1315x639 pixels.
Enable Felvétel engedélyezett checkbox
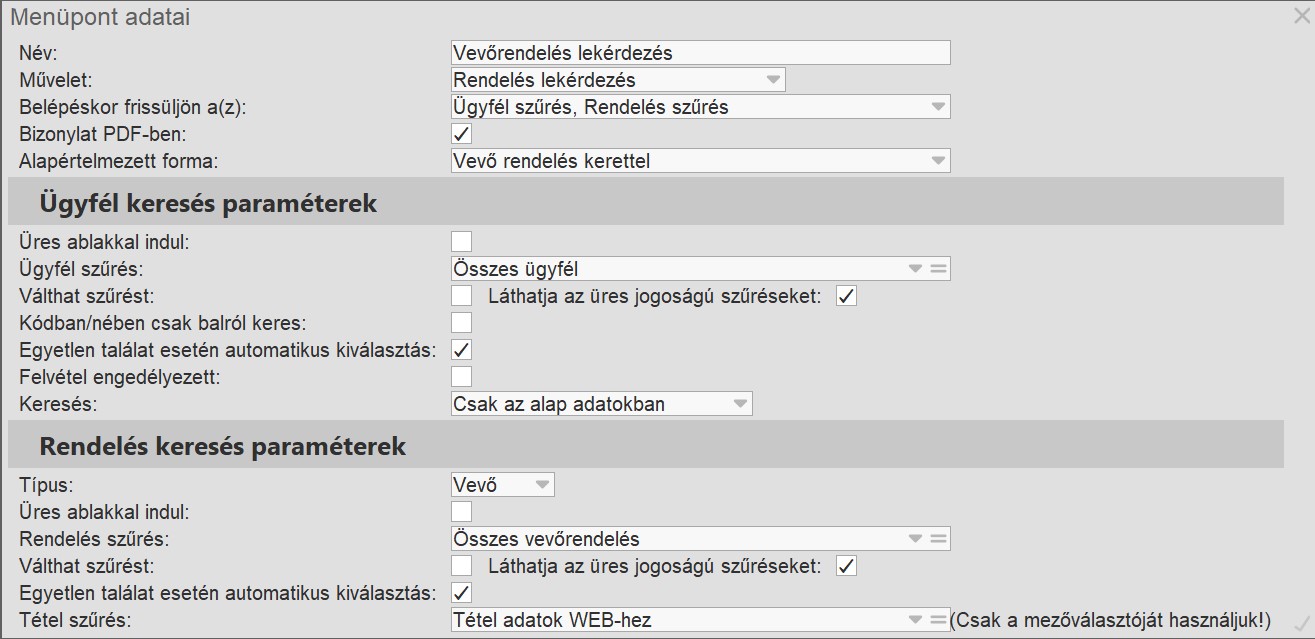461,377
